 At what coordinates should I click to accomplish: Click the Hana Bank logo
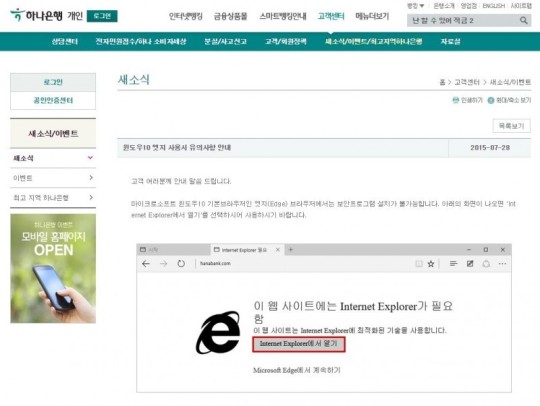click(37, 15)
